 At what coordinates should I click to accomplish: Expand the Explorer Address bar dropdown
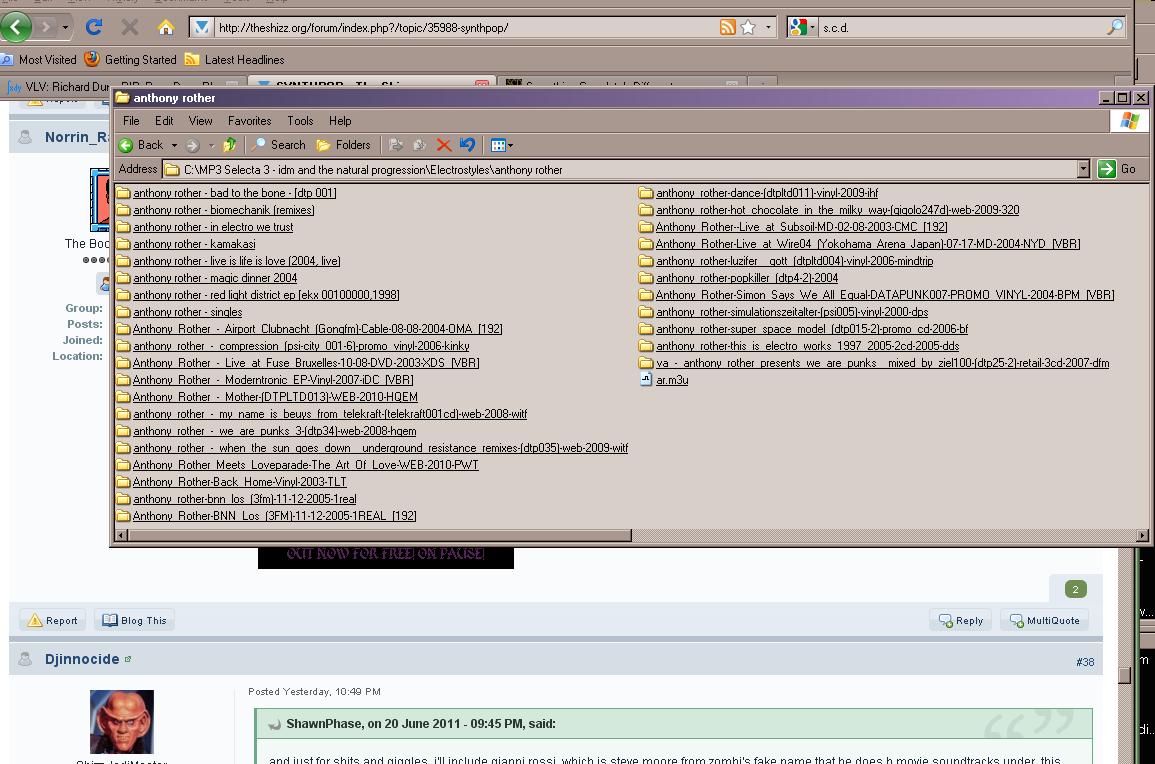[x=1083, y=169]
